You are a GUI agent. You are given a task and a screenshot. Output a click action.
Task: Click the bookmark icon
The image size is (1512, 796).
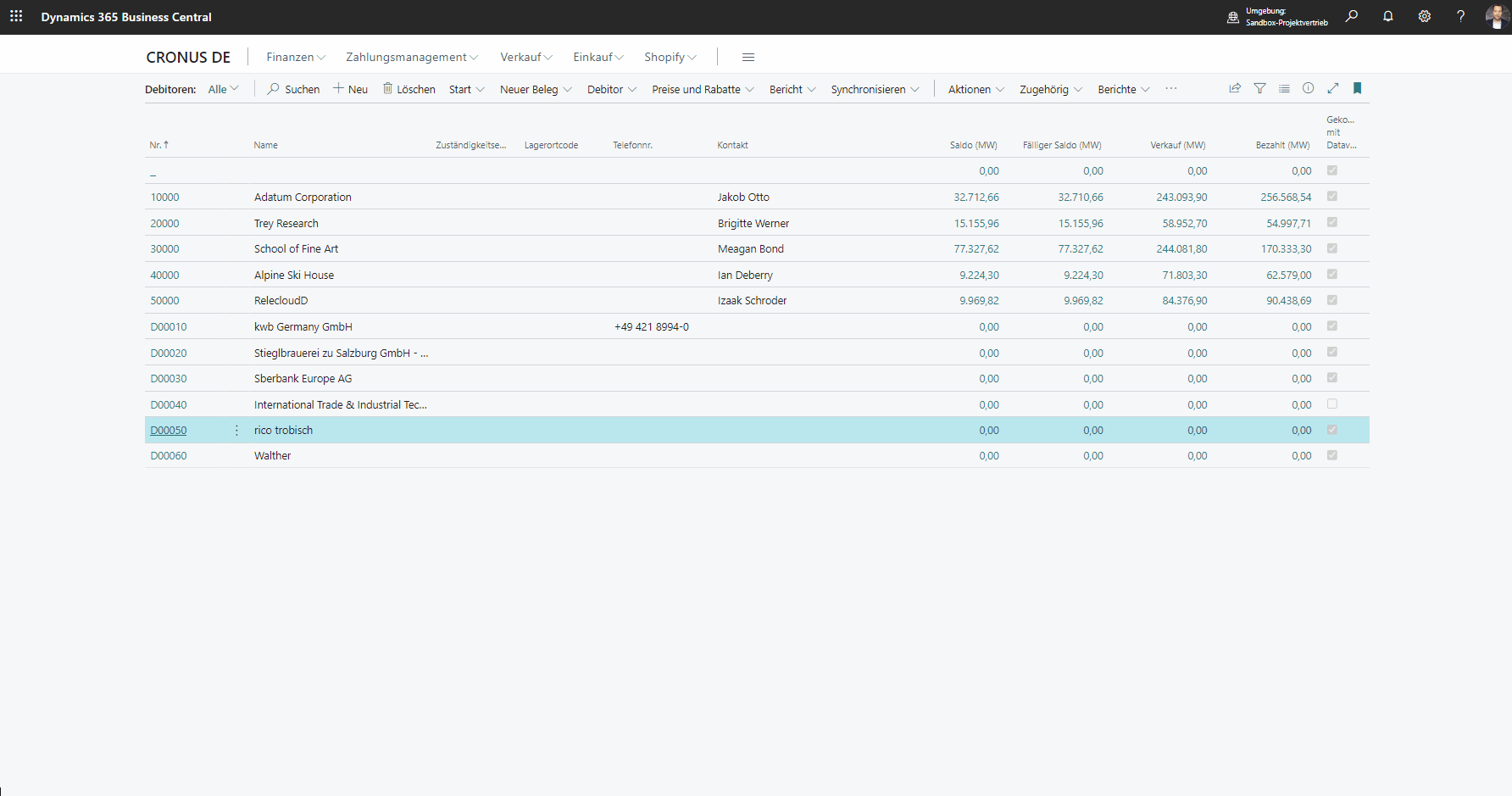[1357, 88]
